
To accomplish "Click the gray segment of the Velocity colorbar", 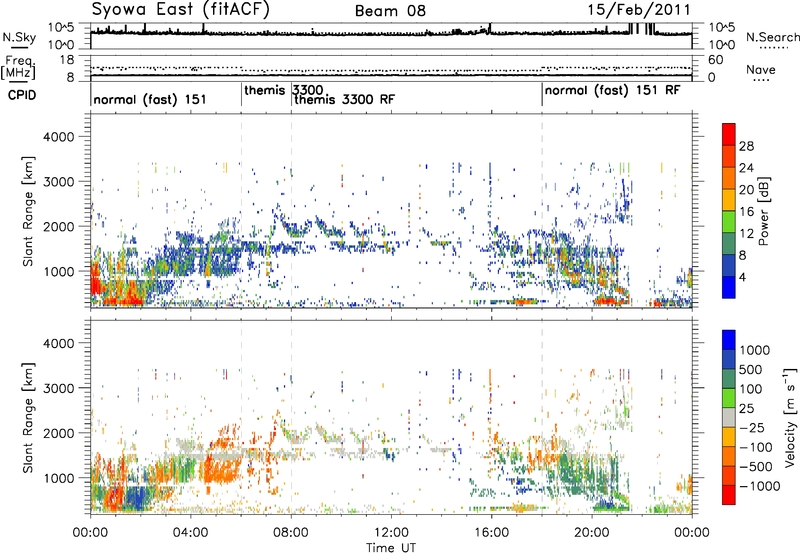I will point(729,417).
